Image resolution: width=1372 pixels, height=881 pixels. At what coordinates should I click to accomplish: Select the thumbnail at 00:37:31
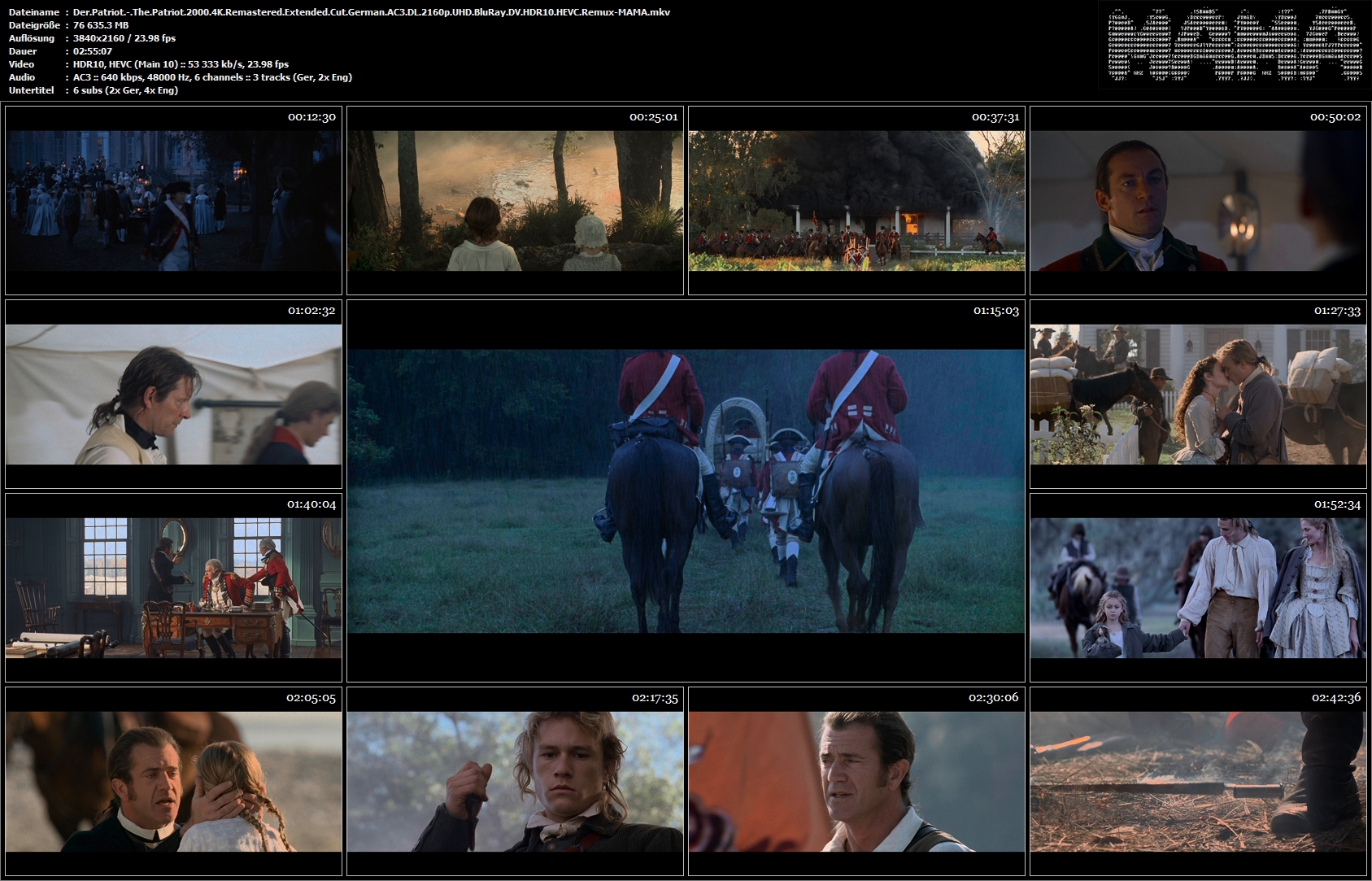pyautogui.click(x=856, y=200)
